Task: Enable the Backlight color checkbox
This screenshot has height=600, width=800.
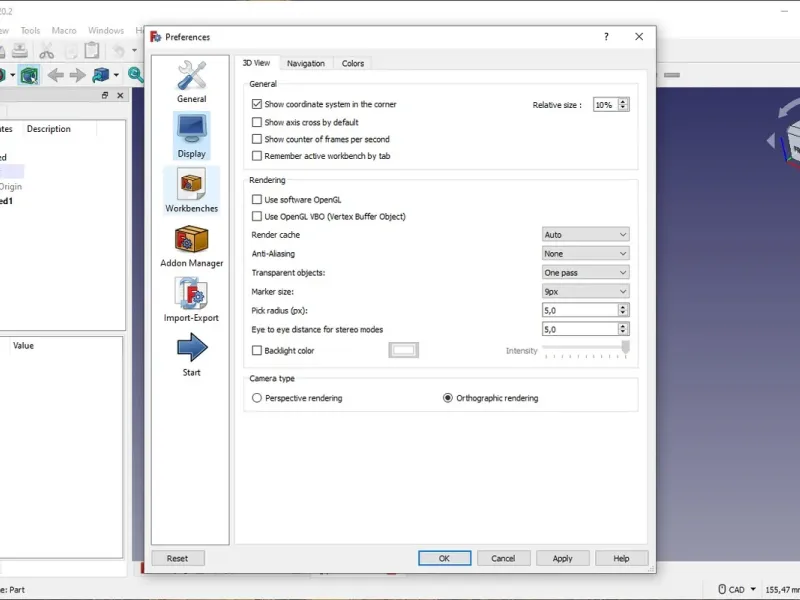Action: coord(257,351)
